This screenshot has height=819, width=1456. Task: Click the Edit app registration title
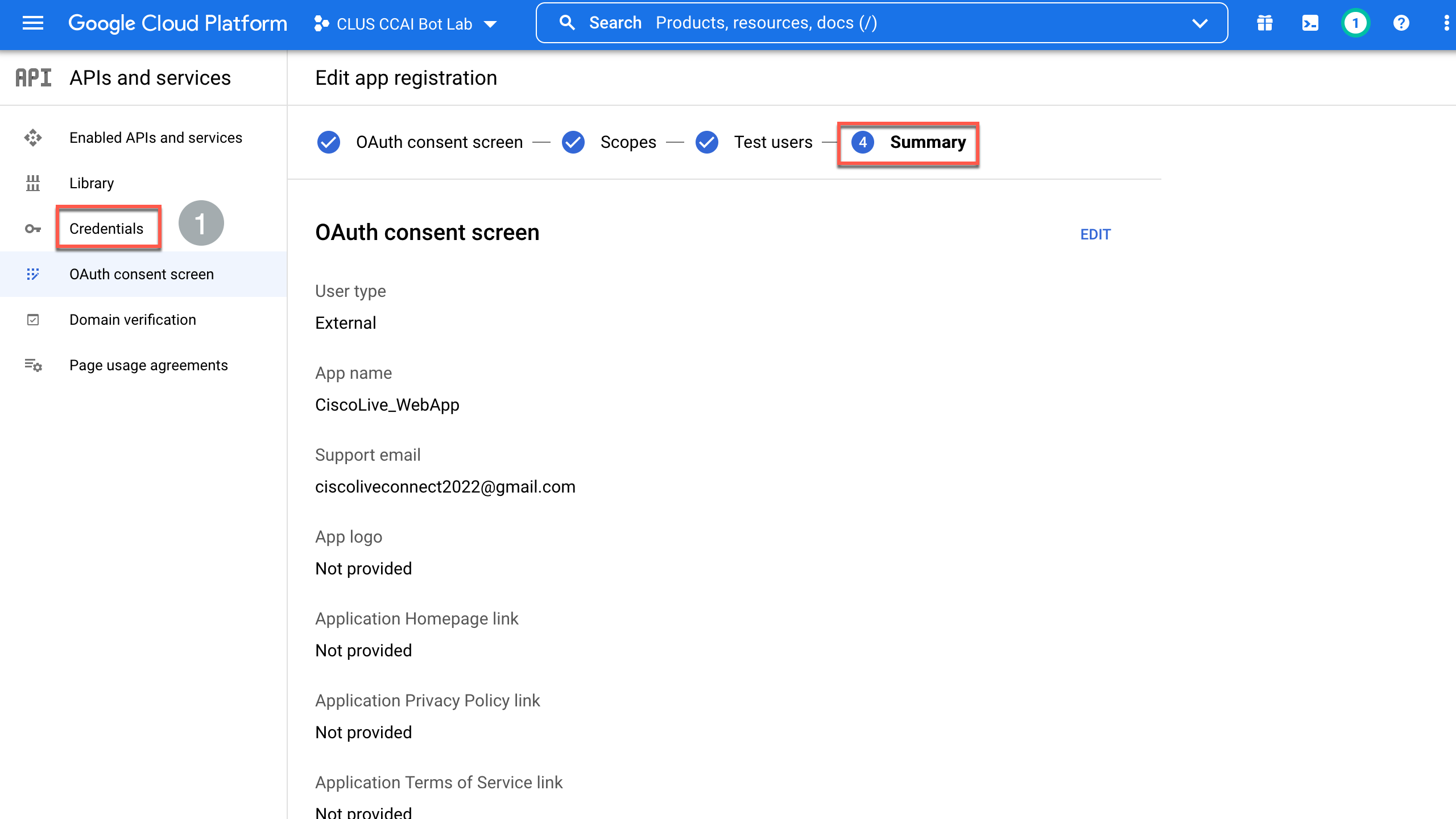(x=406, y=78)
